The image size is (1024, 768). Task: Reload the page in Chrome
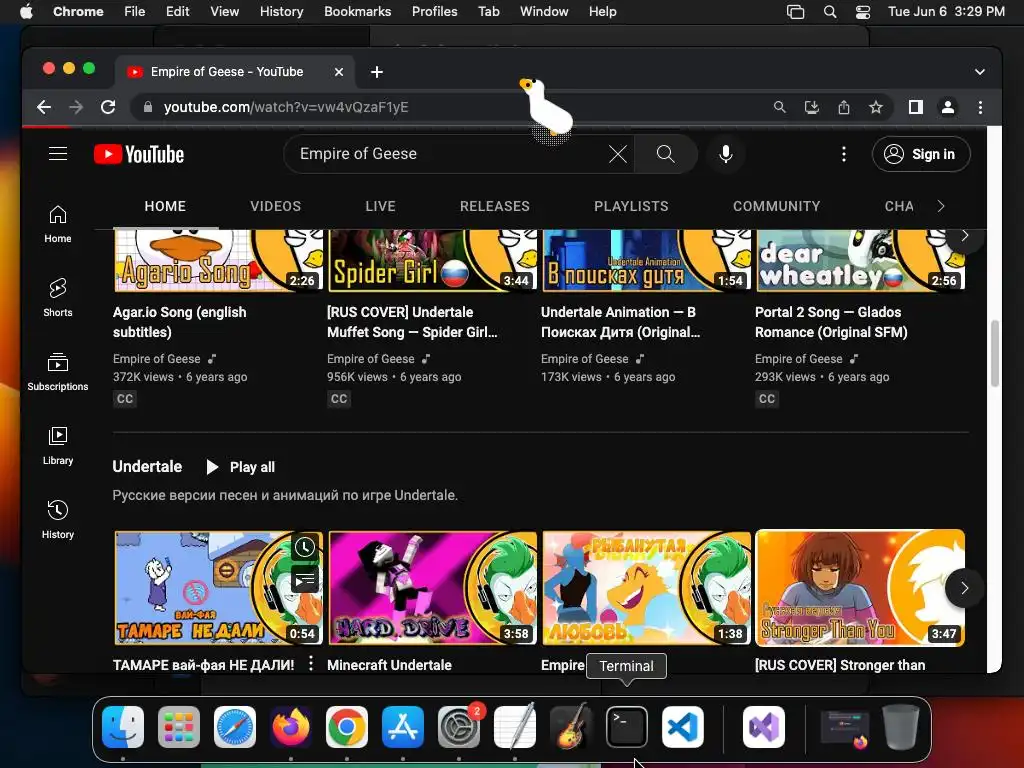[108, 107]
